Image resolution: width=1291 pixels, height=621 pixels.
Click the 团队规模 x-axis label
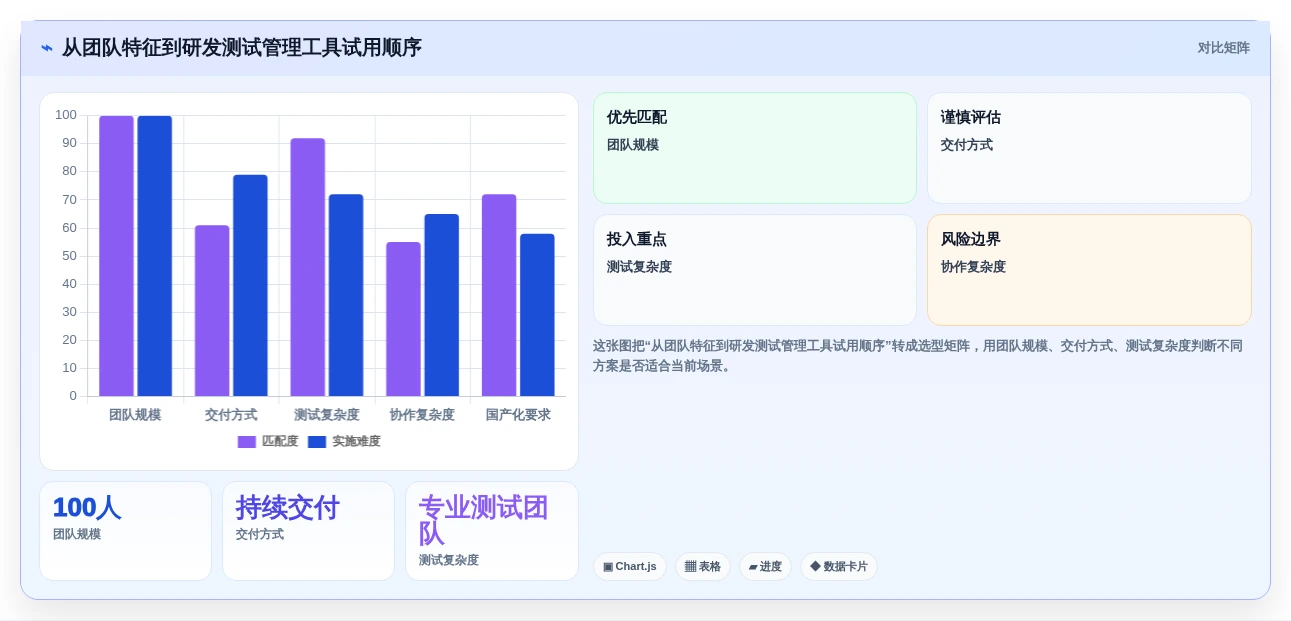tap(135, 415)
